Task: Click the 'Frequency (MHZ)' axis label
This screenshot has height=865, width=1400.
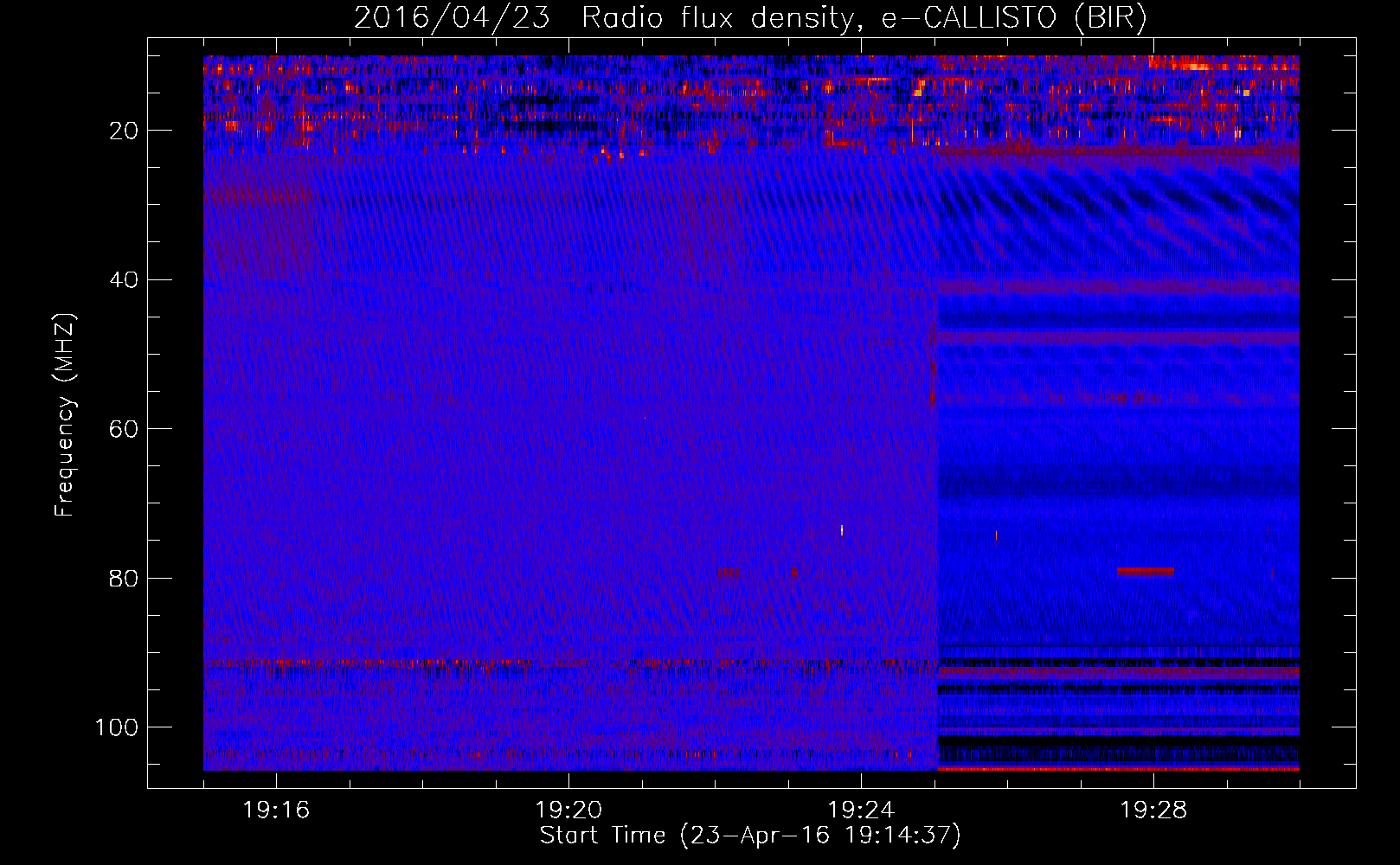Action: coord(65,415)
